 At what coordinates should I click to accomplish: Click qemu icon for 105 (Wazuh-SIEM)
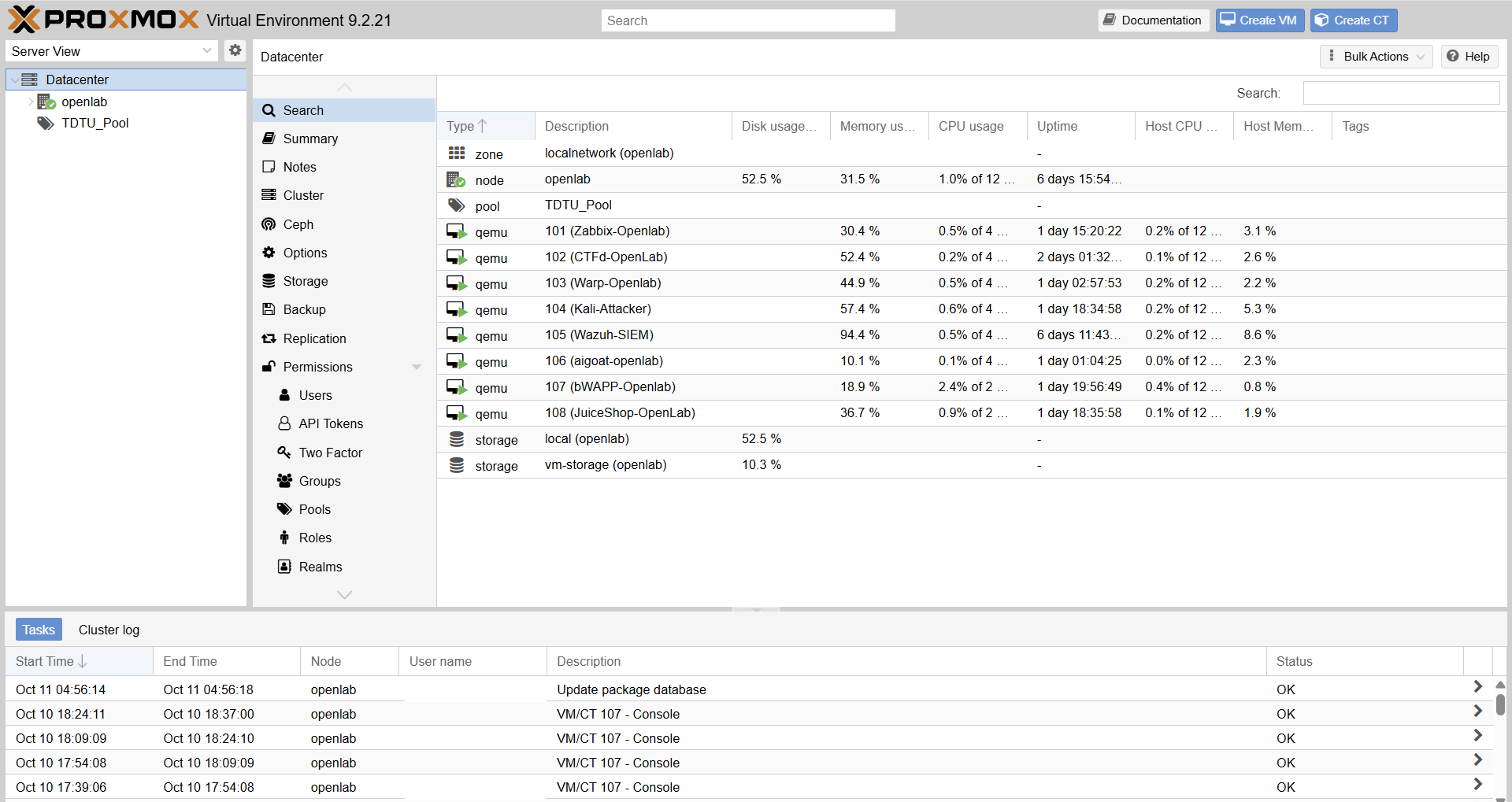point(457,335)
